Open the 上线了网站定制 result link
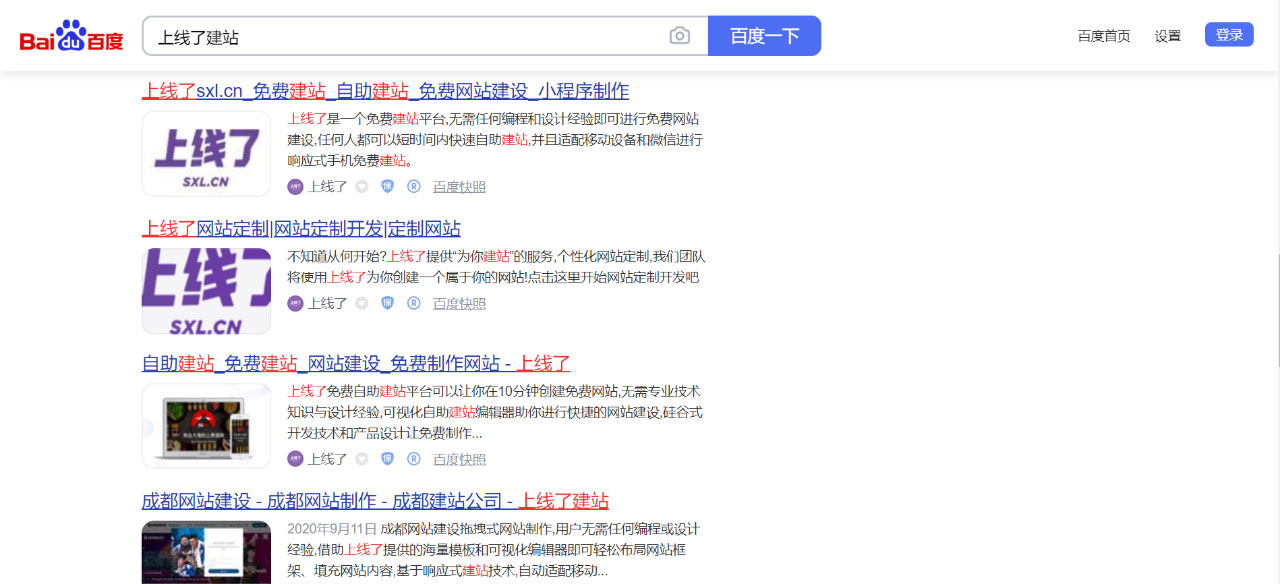The image size is (1280, 584). tap(300, 228)
